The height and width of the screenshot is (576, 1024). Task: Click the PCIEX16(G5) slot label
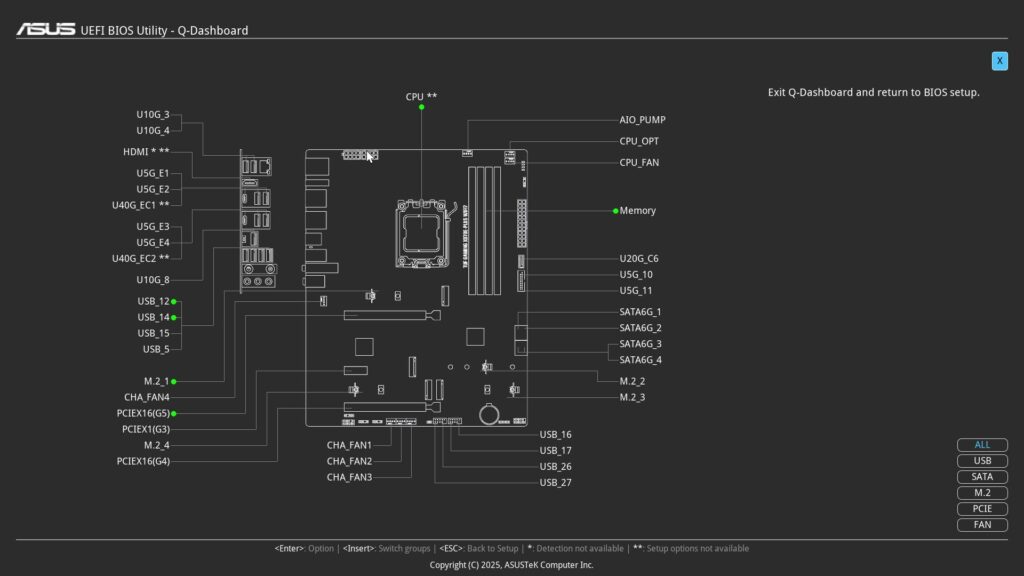[x=143, y=413]
